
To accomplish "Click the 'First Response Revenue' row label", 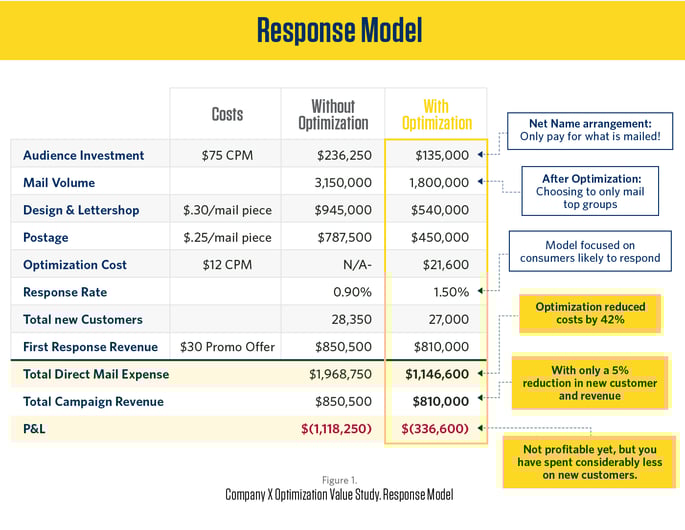I will click(x=90, y=347).
